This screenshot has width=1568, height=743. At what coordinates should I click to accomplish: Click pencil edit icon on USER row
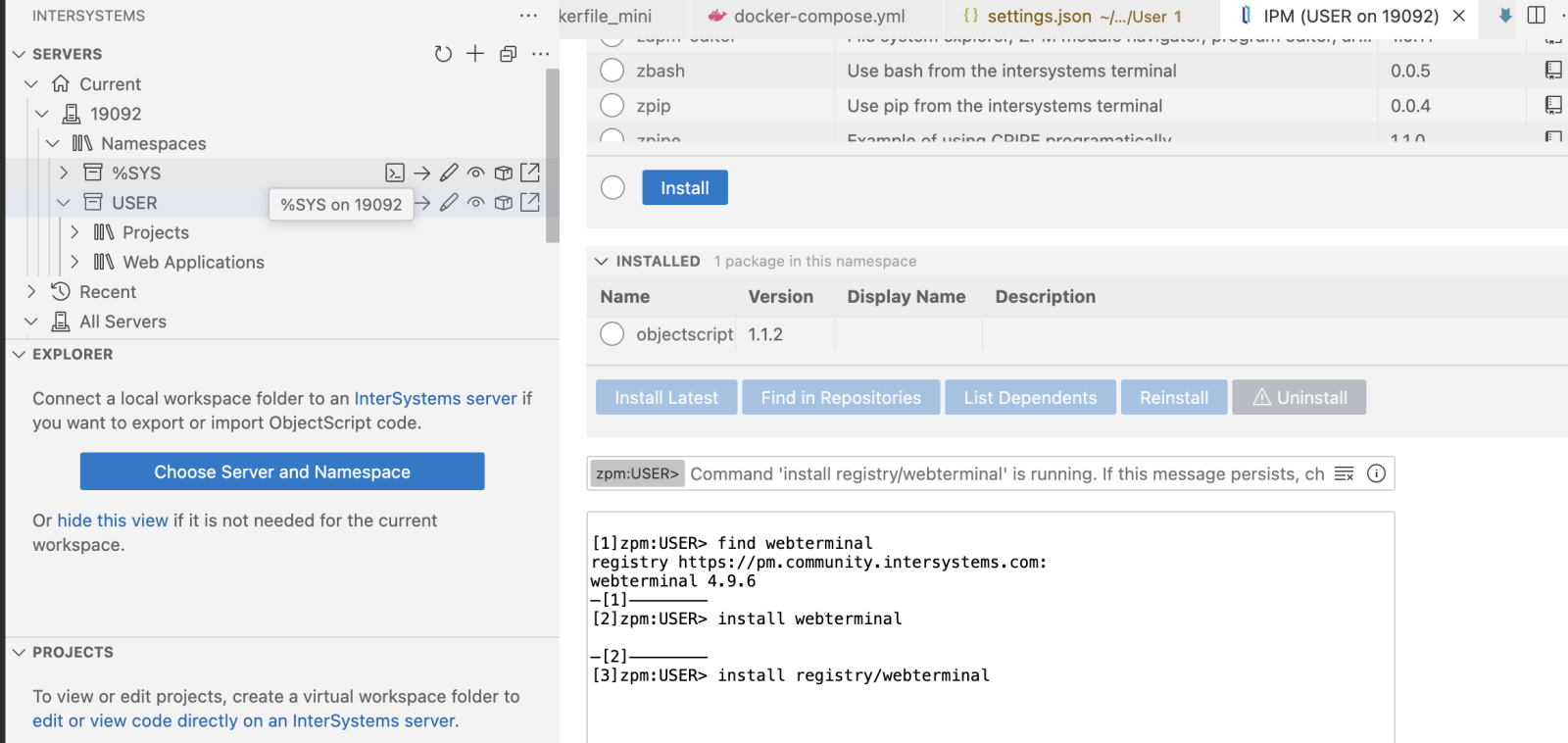click(x=449, y=203)
